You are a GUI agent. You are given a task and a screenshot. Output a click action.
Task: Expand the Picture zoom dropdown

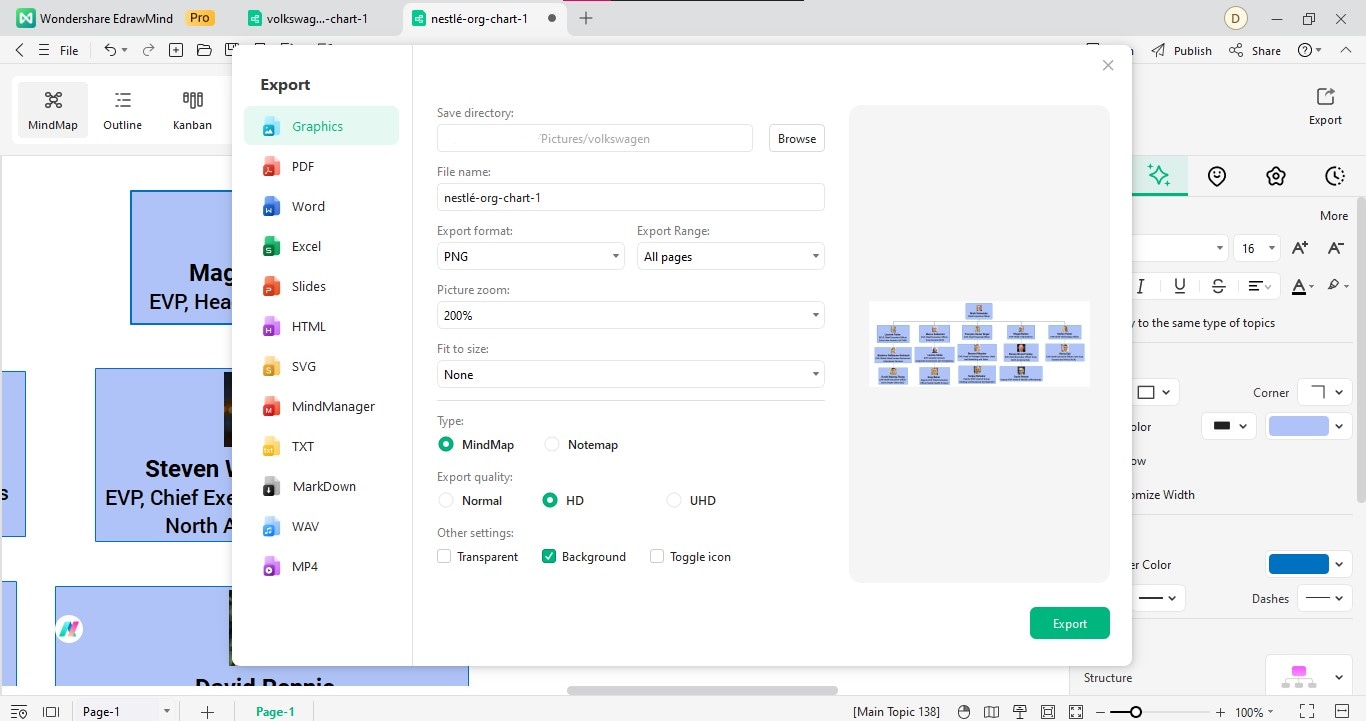pos(631,315)
